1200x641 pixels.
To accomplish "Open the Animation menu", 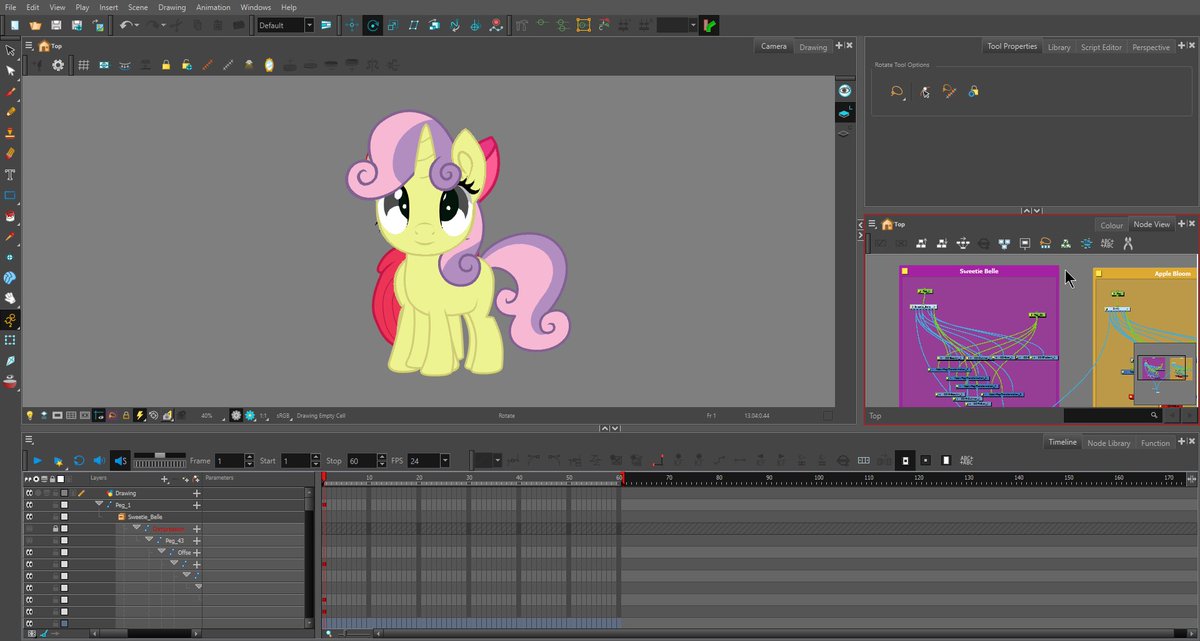I will click(213, 7).
